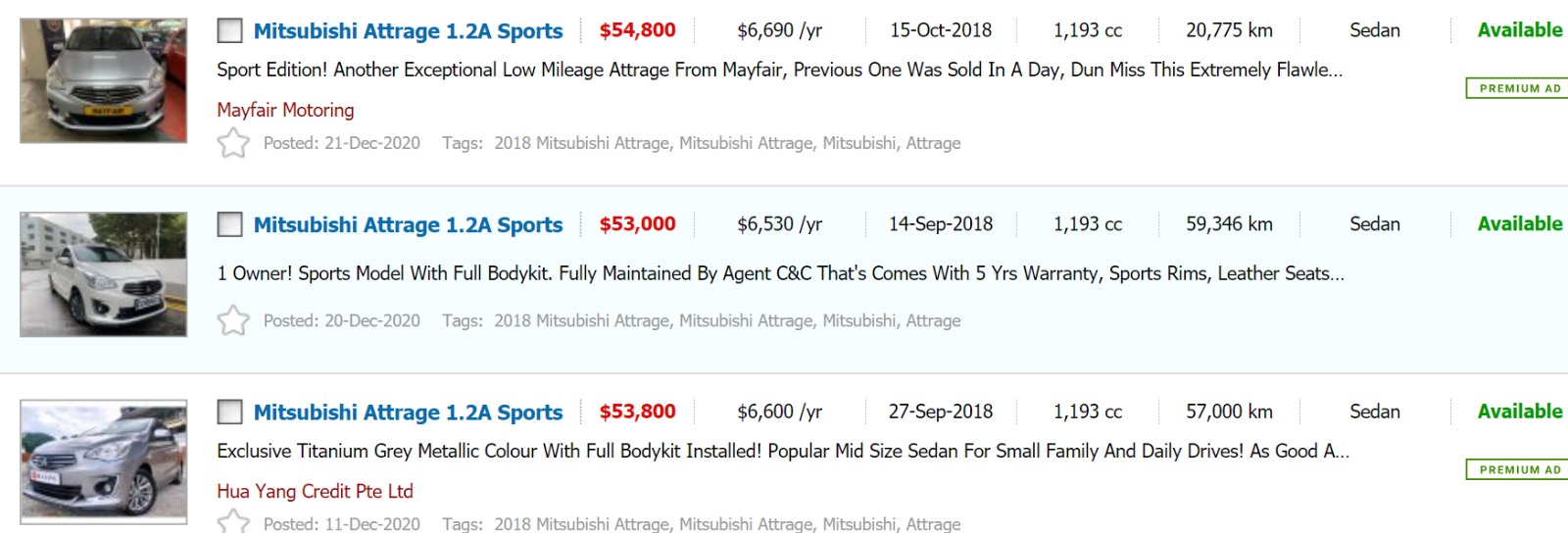The width and height of the screenshot is (1568, 533).
Task: Open Mitsubishi Attrage listing priced $53,000
Action: [x=408, y=225]
